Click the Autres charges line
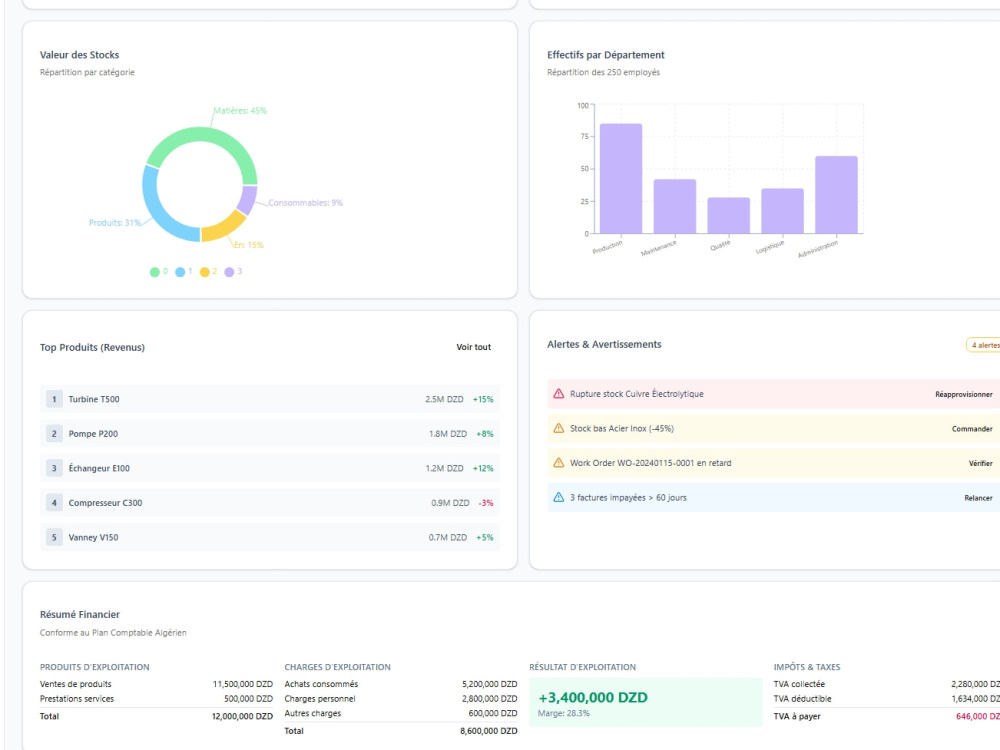The height and width of the screenshot is (750, 1000). tap(401, 713)
